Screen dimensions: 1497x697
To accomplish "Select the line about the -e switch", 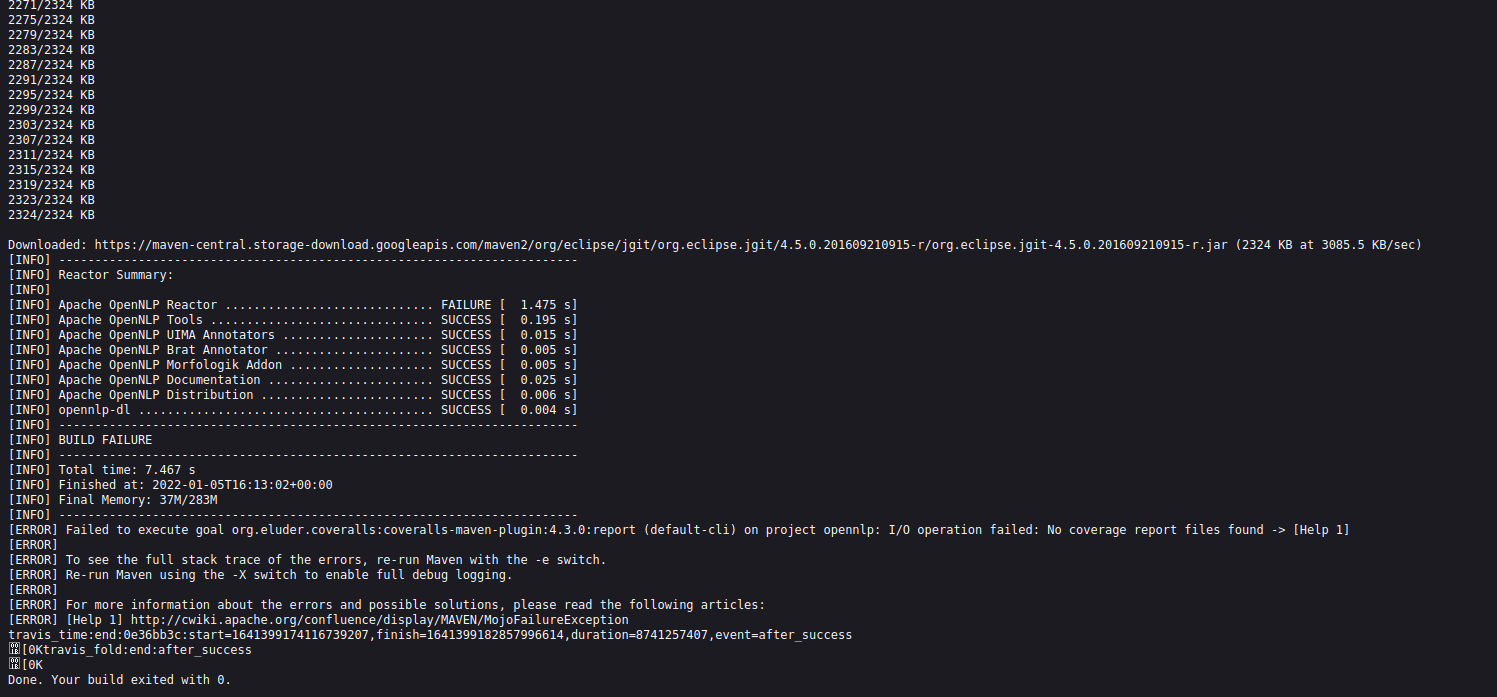I will 307,560.
